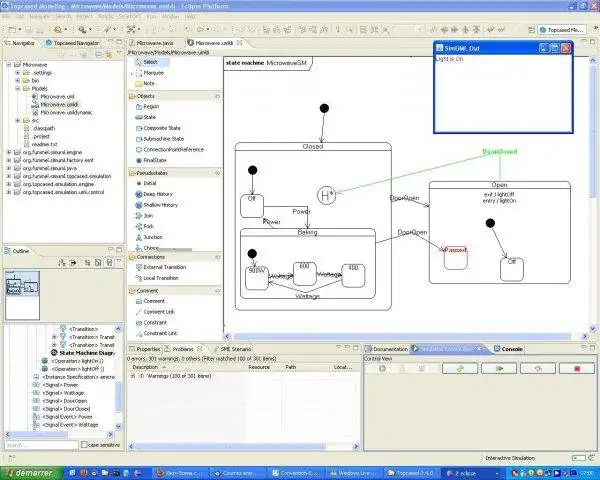Open Microwave.umldynamic file in Navigator

64,112
